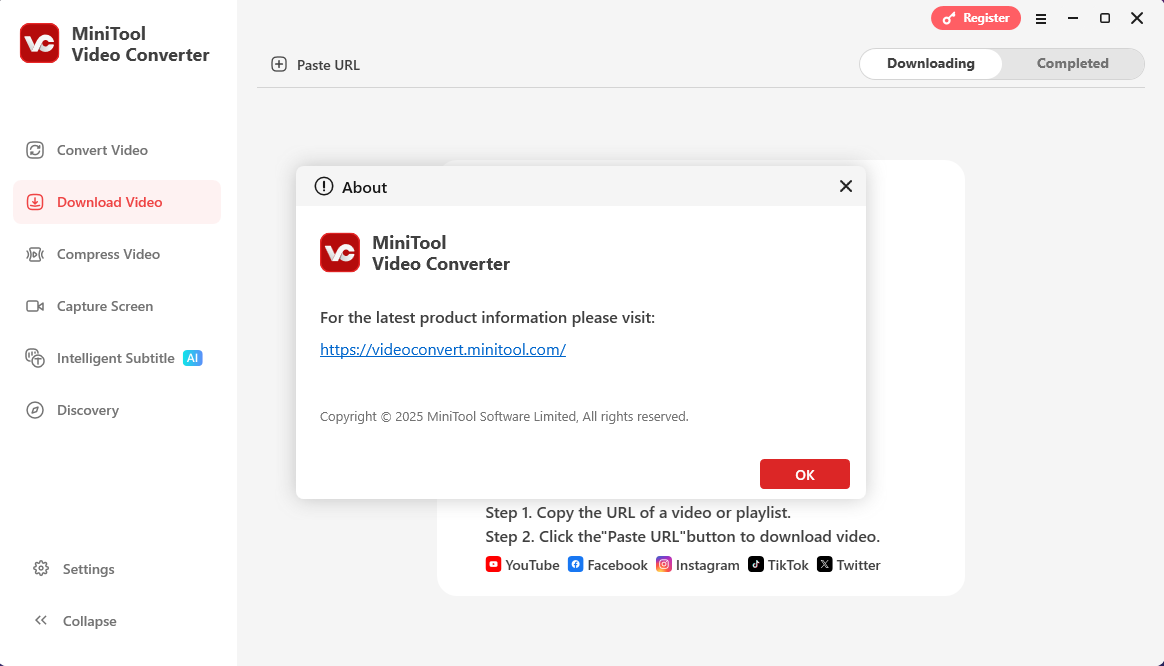
Task: Click the copyright notice text
Action: coord(504,417)
